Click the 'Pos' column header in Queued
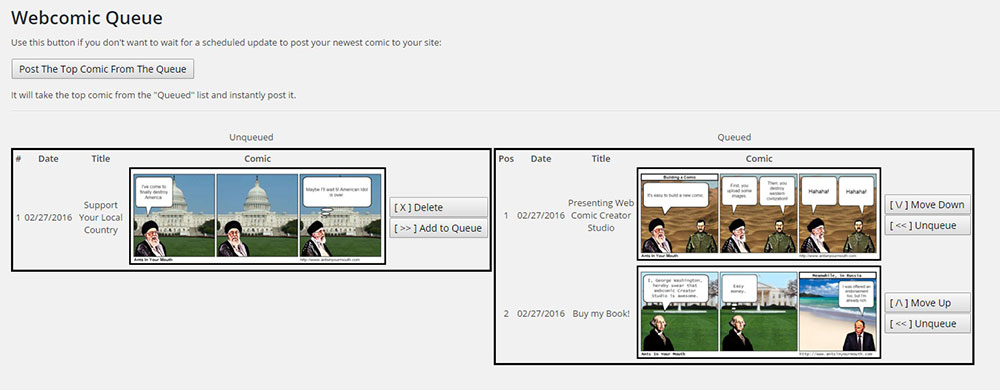1000x390 pixels. pyautogui.click(x=506, y=159)
